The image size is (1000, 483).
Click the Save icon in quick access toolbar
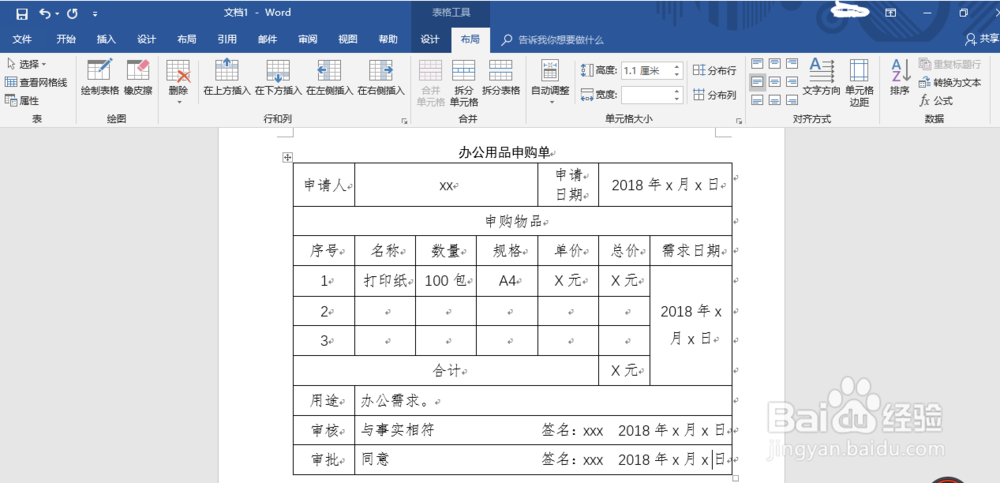22,13
